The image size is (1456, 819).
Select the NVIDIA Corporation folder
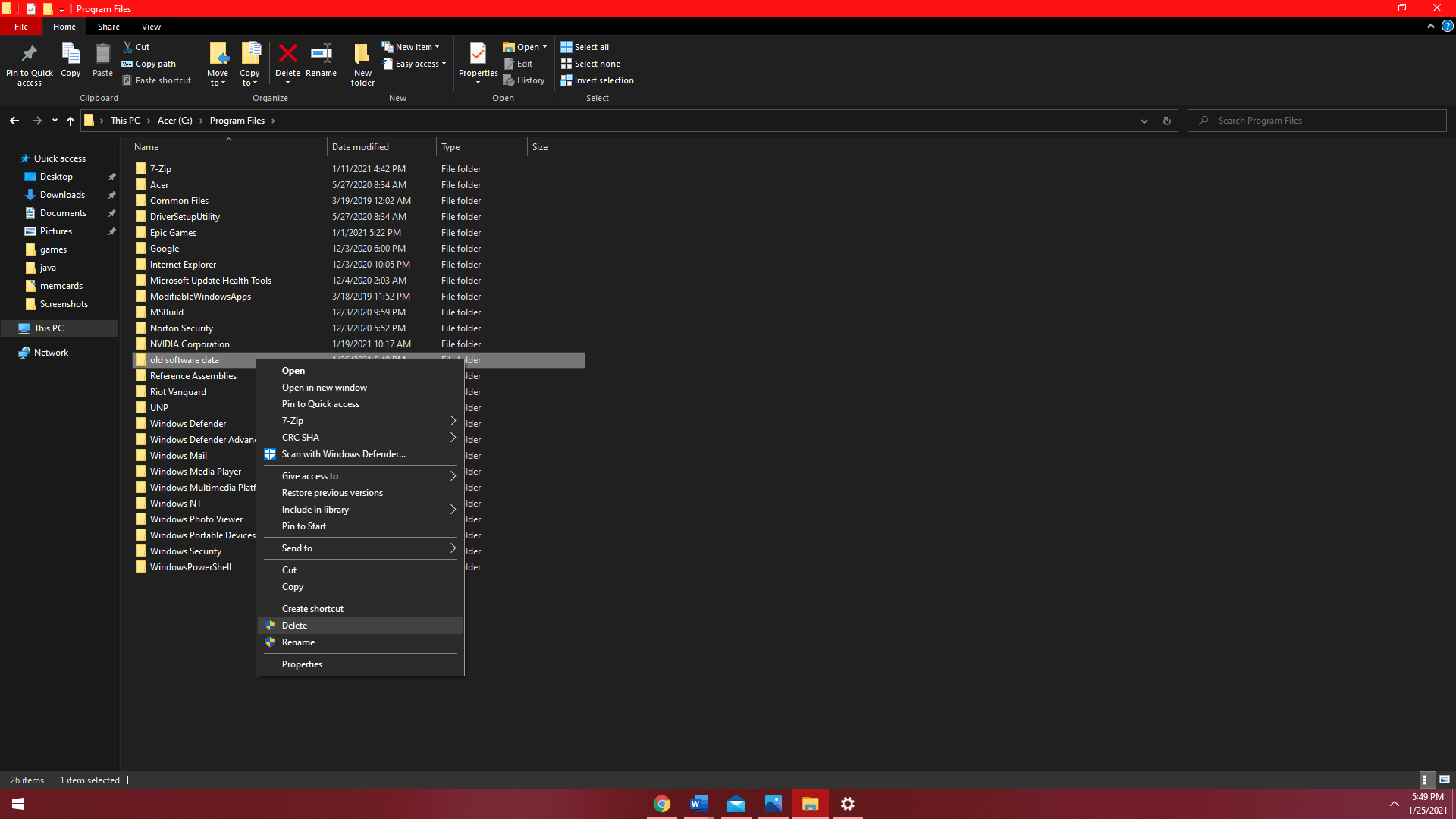point(190,344)
